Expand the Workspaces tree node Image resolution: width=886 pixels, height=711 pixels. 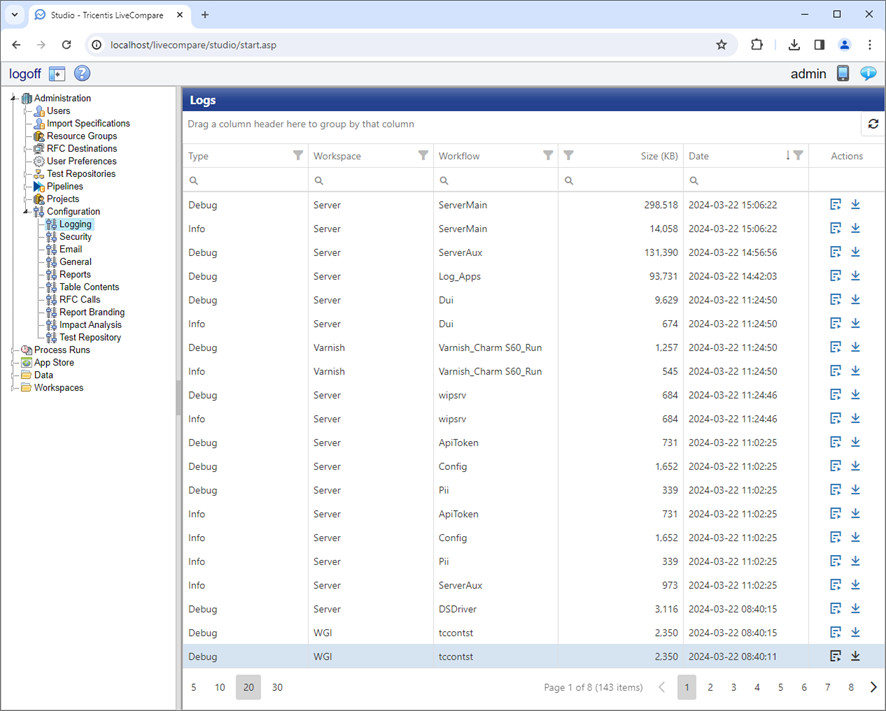point(14,388)
